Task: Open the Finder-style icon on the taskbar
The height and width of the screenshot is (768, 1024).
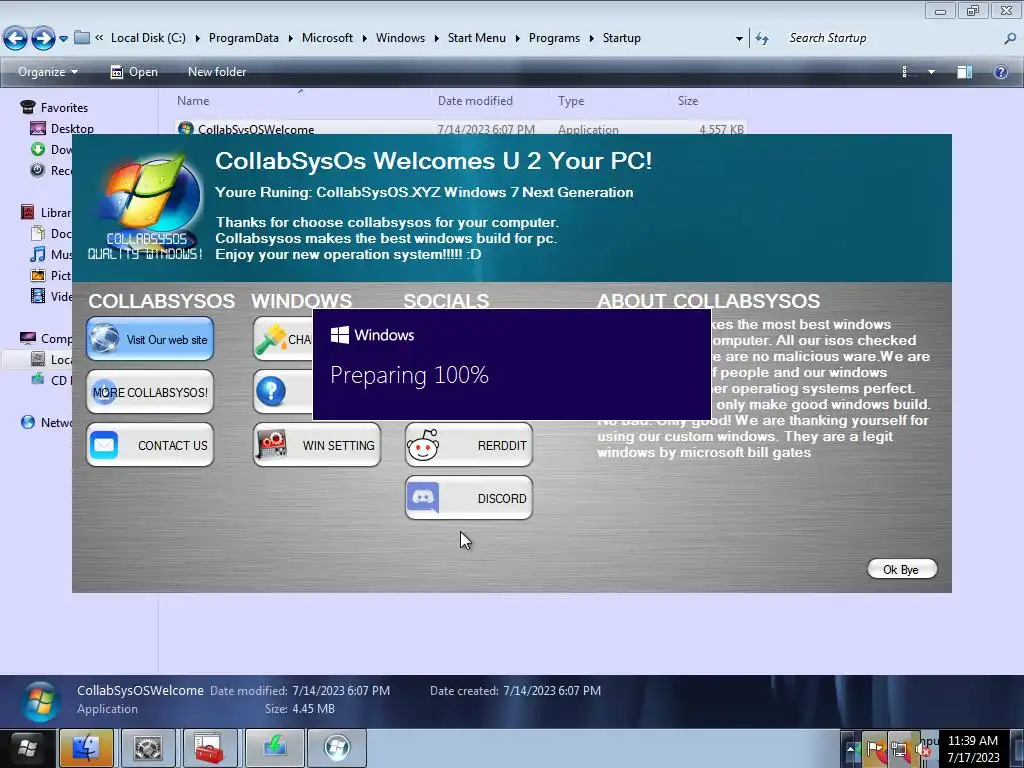Action: [x=86, y=748]
